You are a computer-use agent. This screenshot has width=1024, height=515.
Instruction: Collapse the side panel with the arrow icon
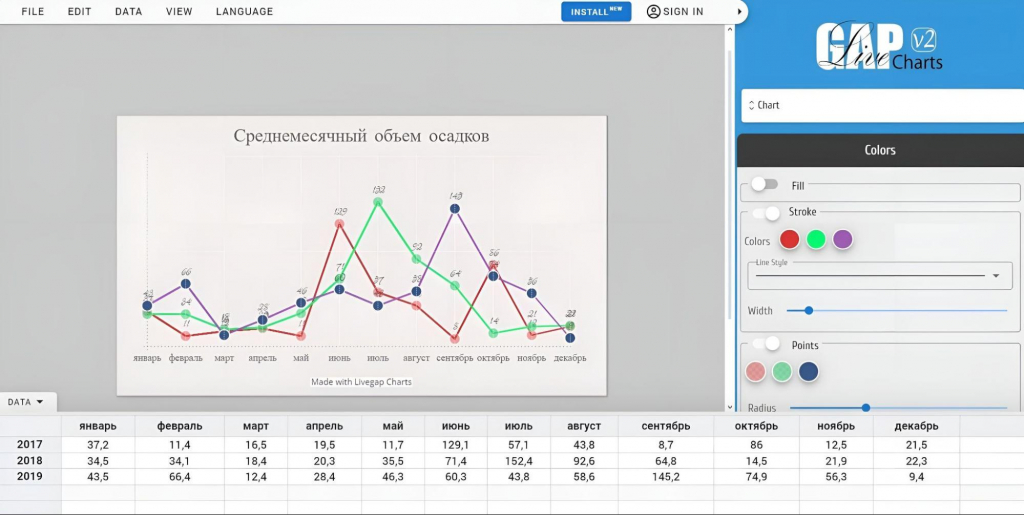tap(740, 11)
